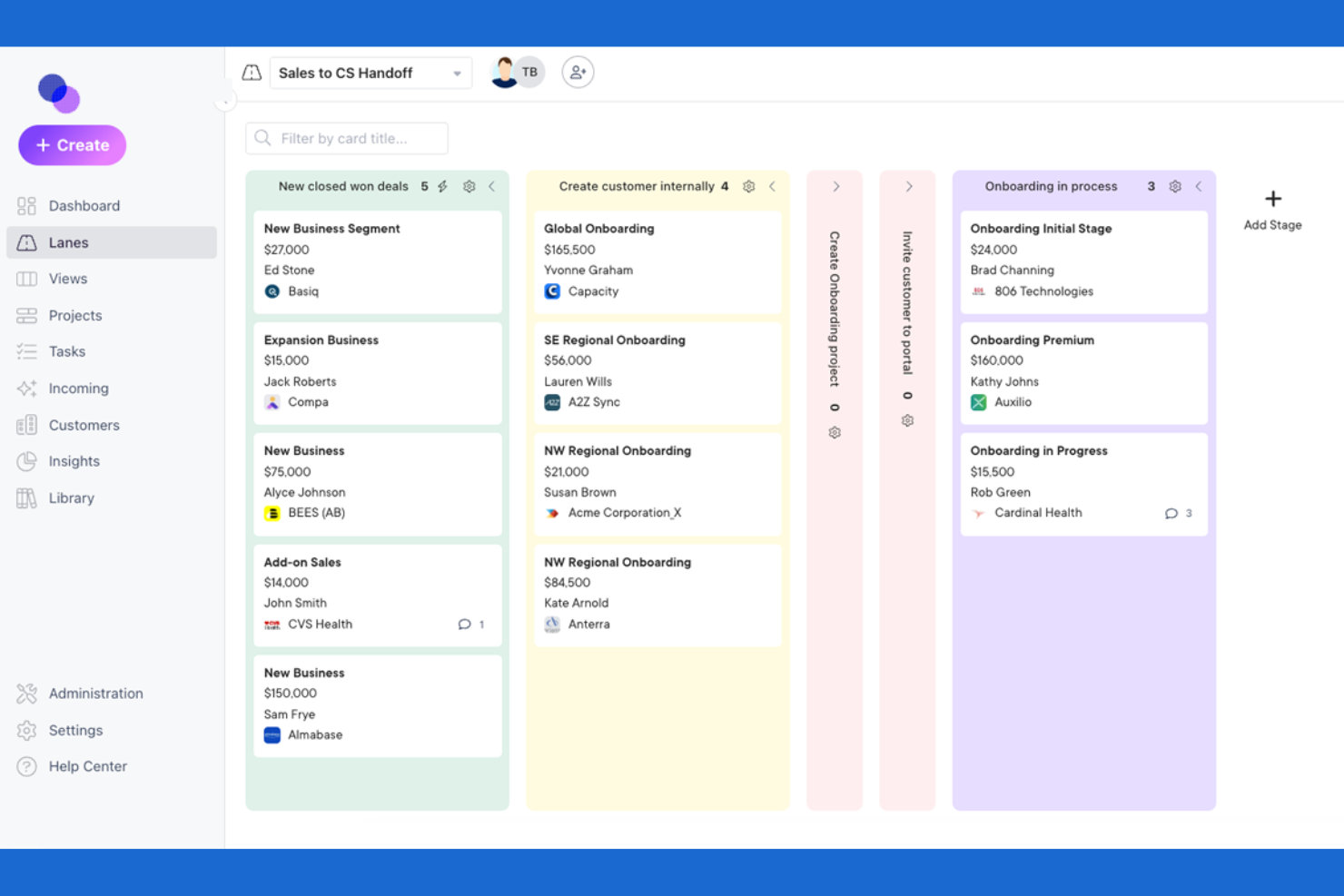
Task: Click the Filter by card title search field
Action: 346,138
